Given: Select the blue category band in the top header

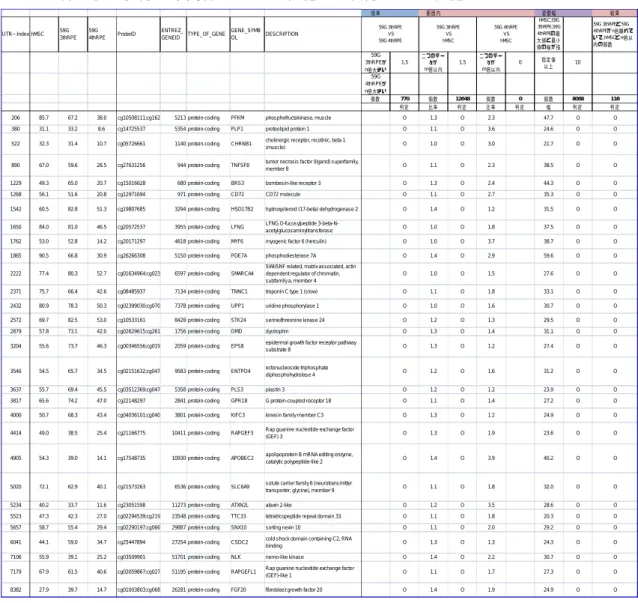Looking at the screenshot, I should [x=390, y=13].
